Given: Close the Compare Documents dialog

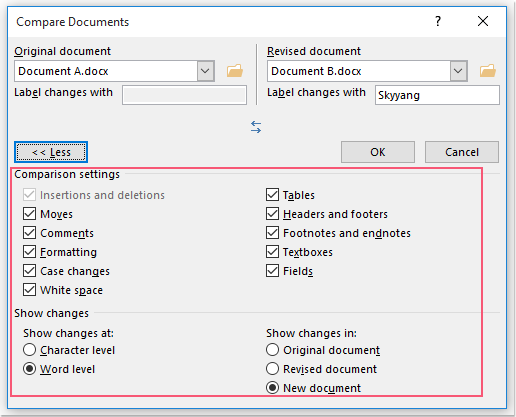Looking at the screenshot, I should point(483,21).
